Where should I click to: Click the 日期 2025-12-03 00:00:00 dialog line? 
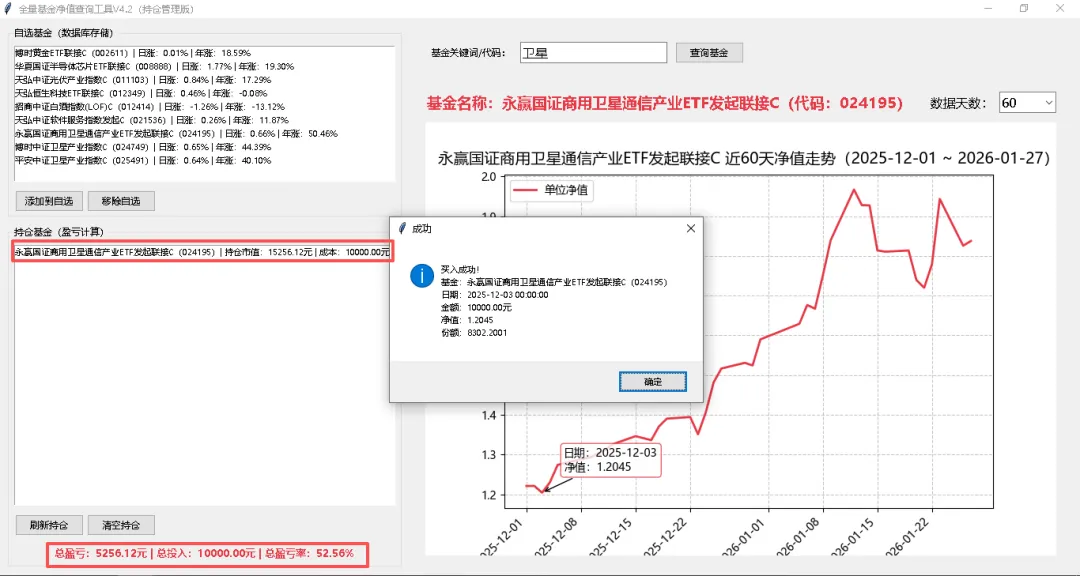point(495,295)
